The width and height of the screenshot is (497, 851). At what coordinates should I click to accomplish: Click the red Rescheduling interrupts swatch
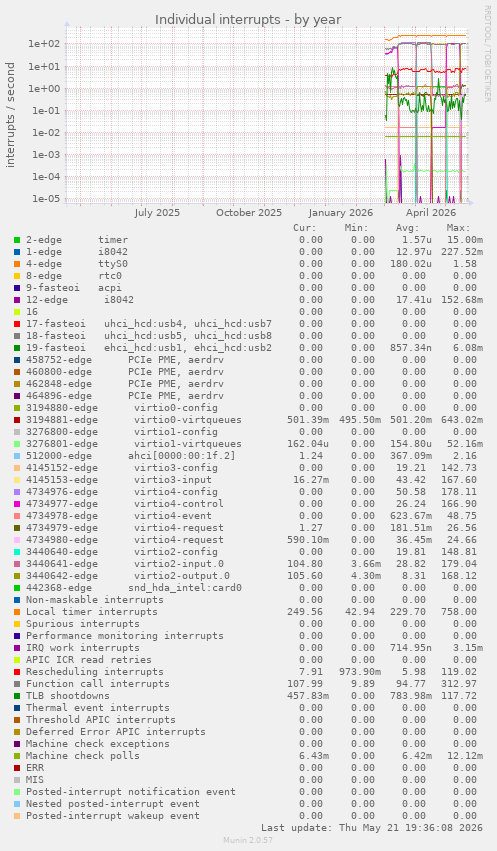click(17, 672)
